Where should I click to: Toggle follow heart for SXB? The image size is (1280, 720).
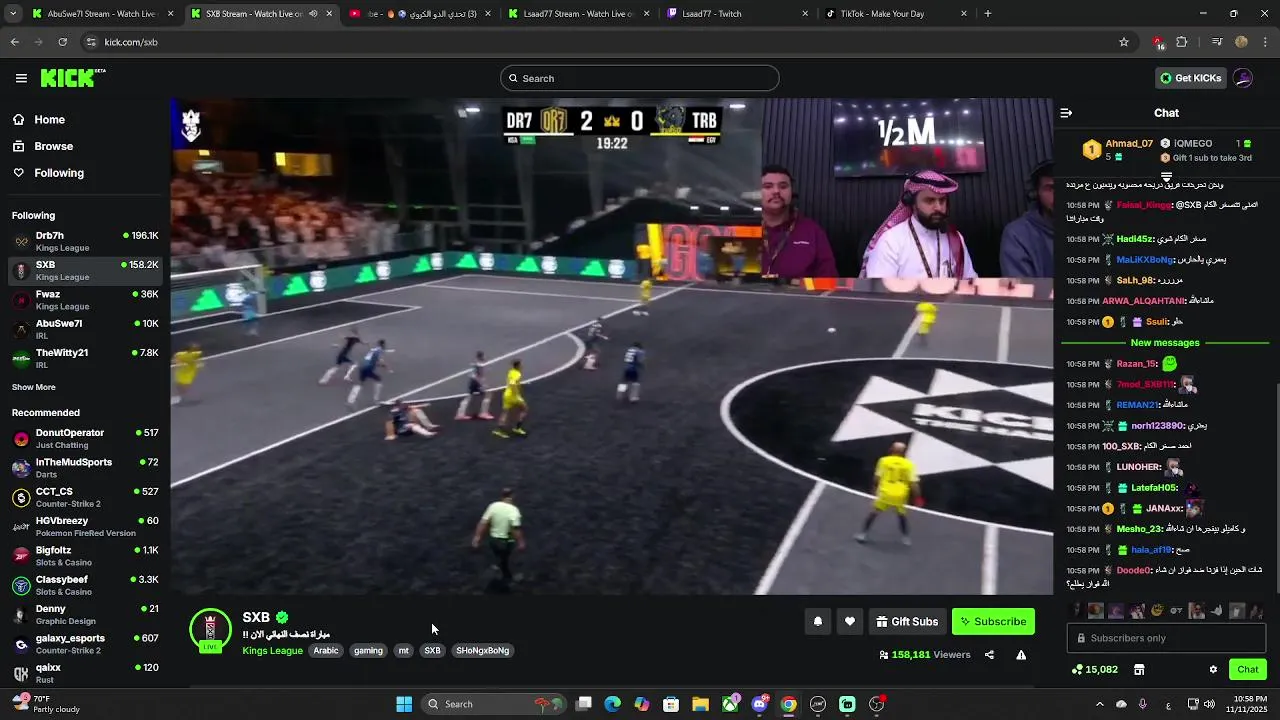(849, 622)
